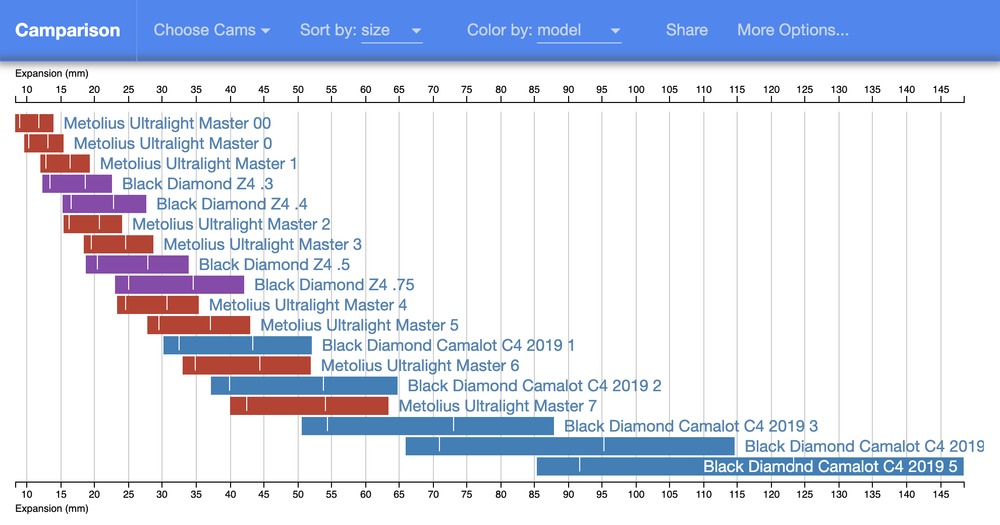Click the Share button
Screen dimensions: 1000x525
tap(687, 30)
